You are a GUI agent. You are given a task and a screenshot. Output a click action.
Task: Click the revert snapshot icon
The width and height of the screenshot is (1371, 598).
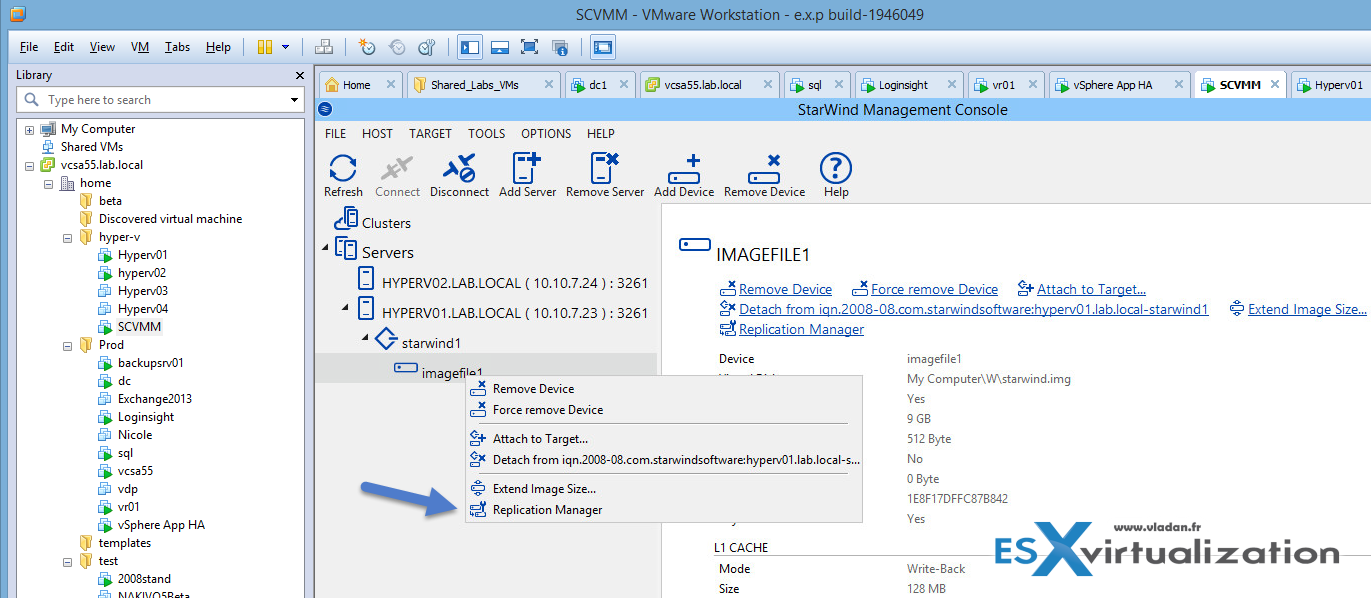(x=397, y=47)
